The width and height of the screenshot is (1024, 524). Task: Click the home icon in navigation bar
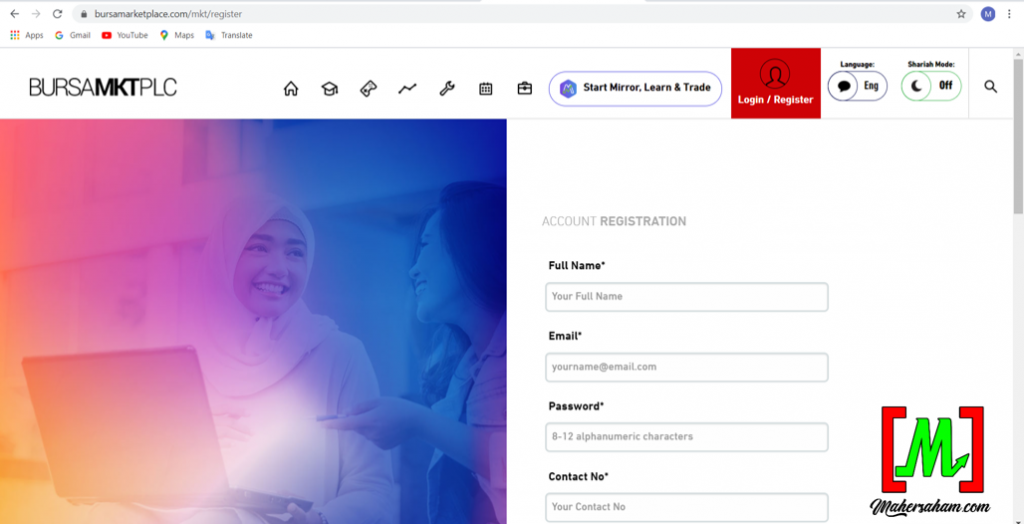coord(291,88)
